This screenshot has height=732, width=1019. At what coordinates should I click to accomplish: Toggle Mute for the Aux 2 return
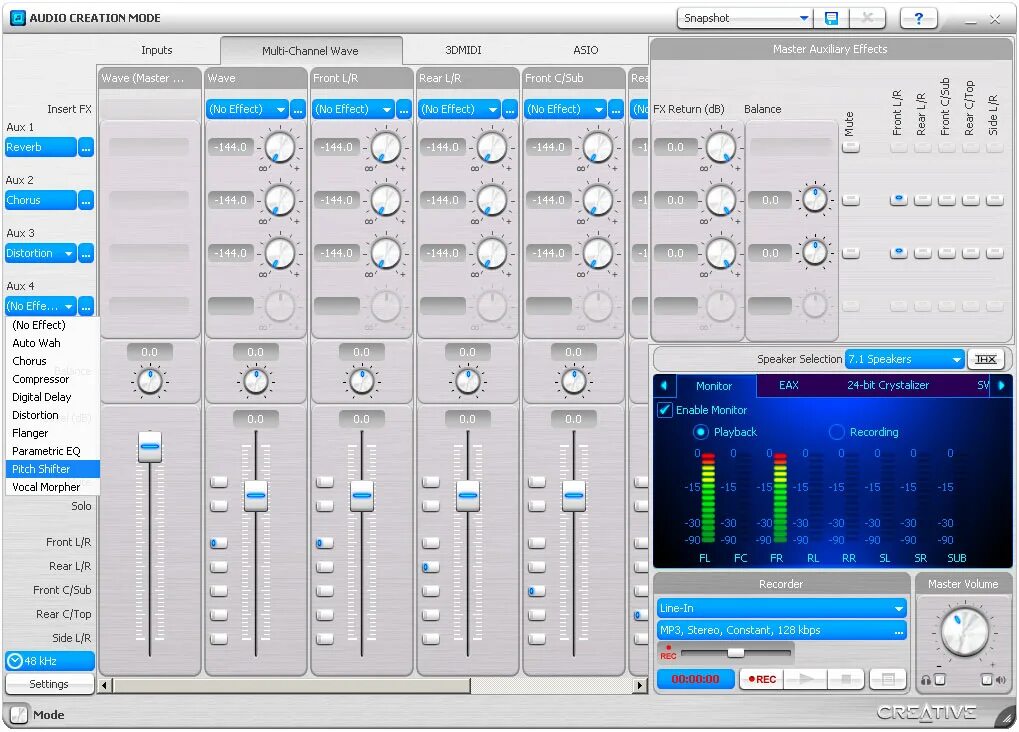pyautogui.click(x=851, y=200)
